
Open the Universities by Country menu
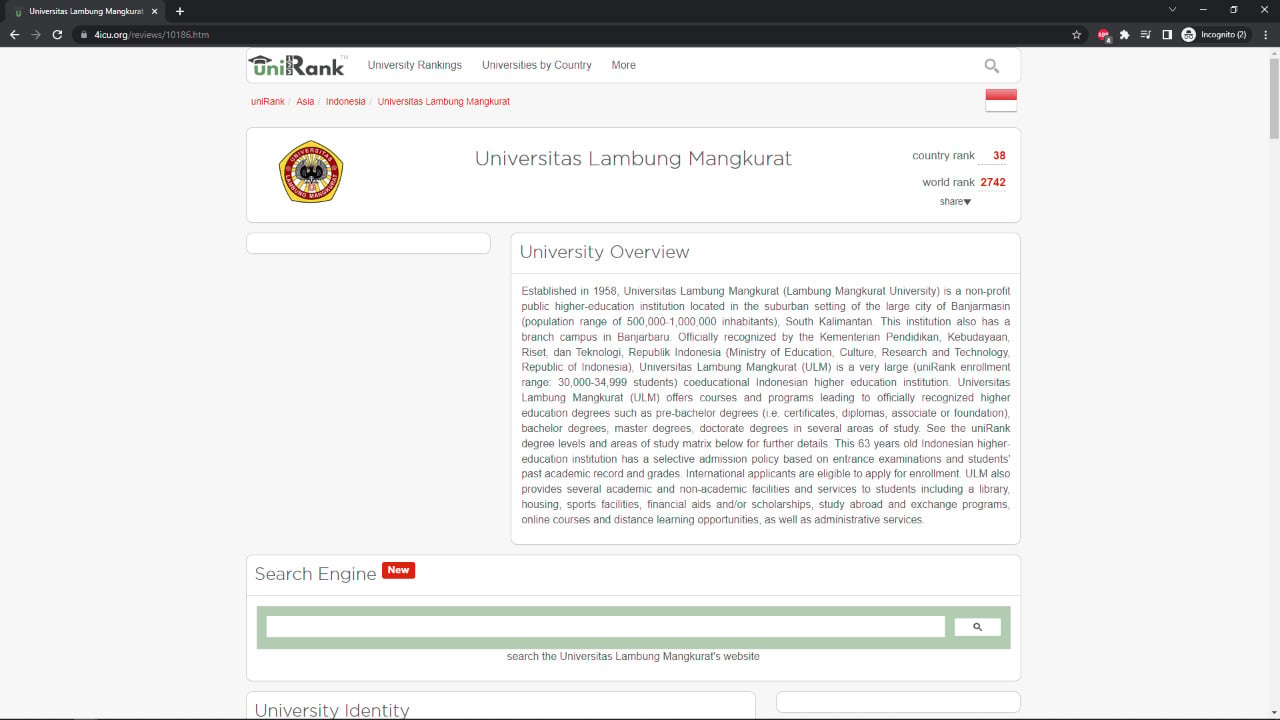pyautogui.click(x=537, y=65)
